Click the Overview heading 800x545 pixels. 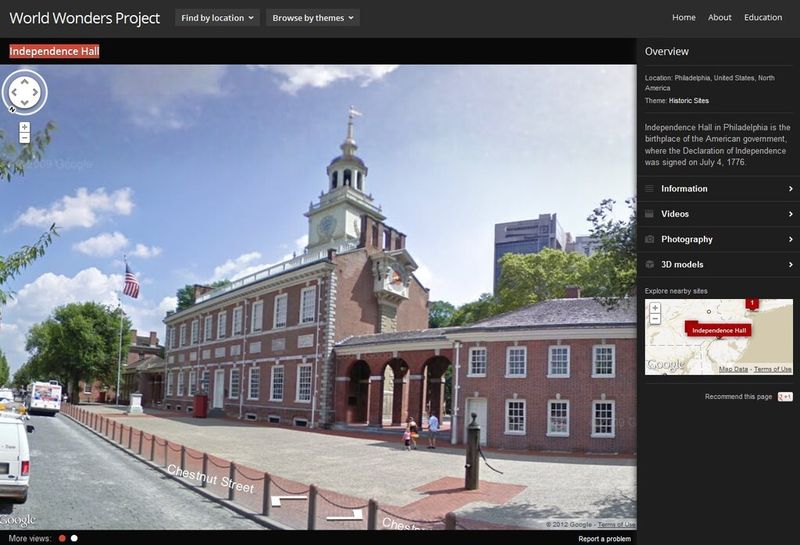[x=666, y=51]
